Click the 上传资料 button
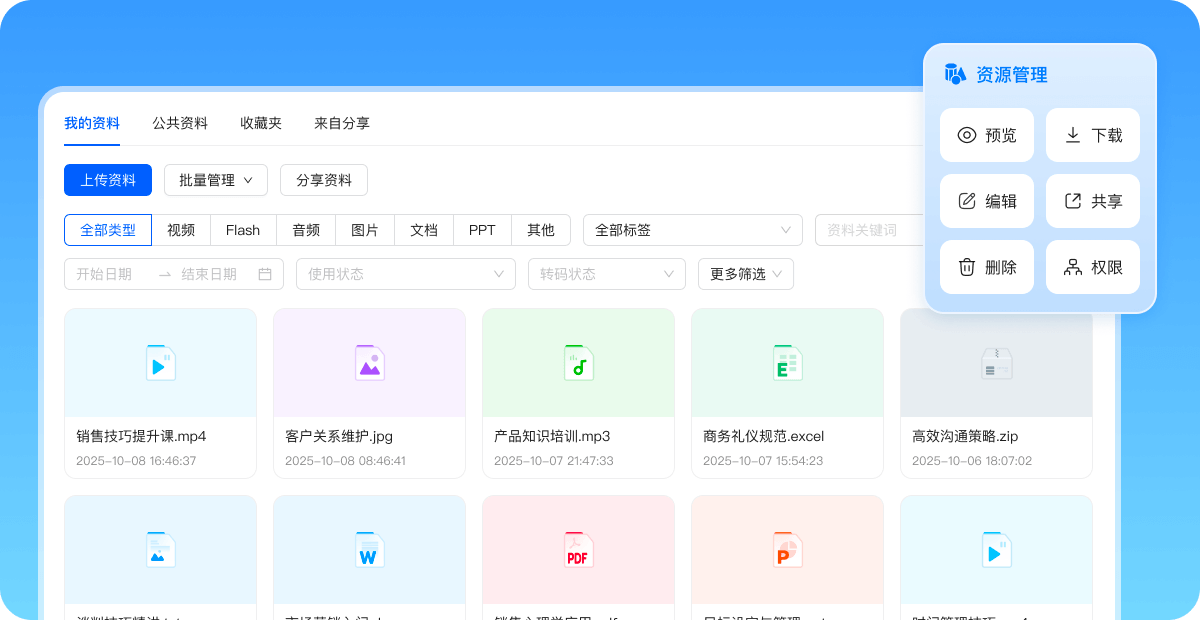1200x620 pixels. click(108, 180)
